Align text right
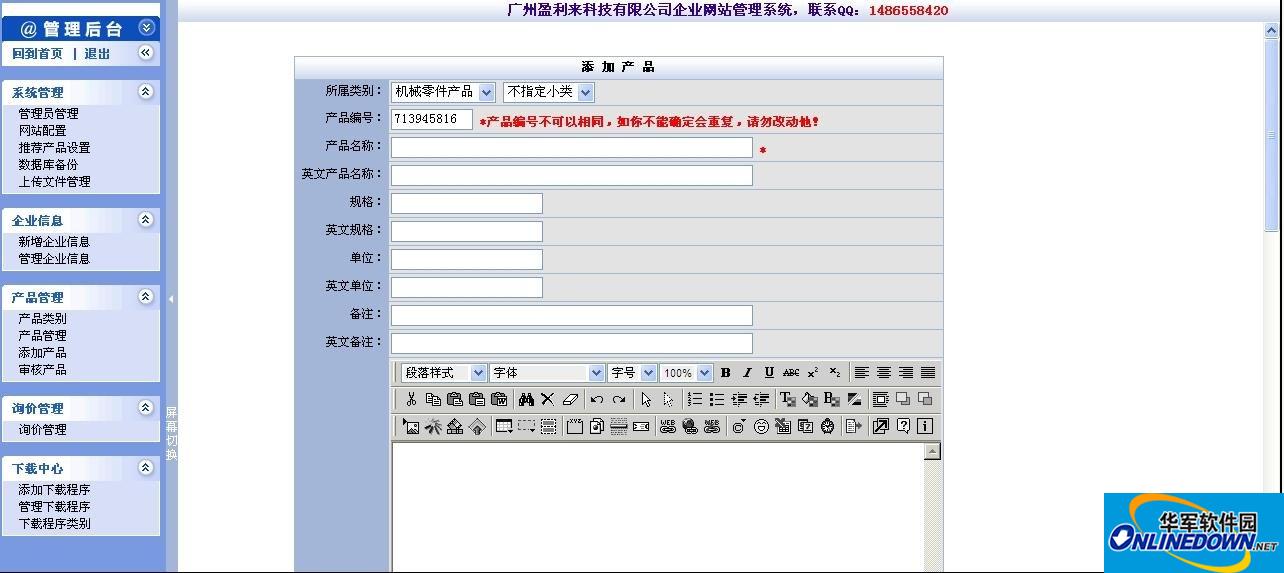Image resolution: width=1284 pixels, height=573 pixels. 906,373
